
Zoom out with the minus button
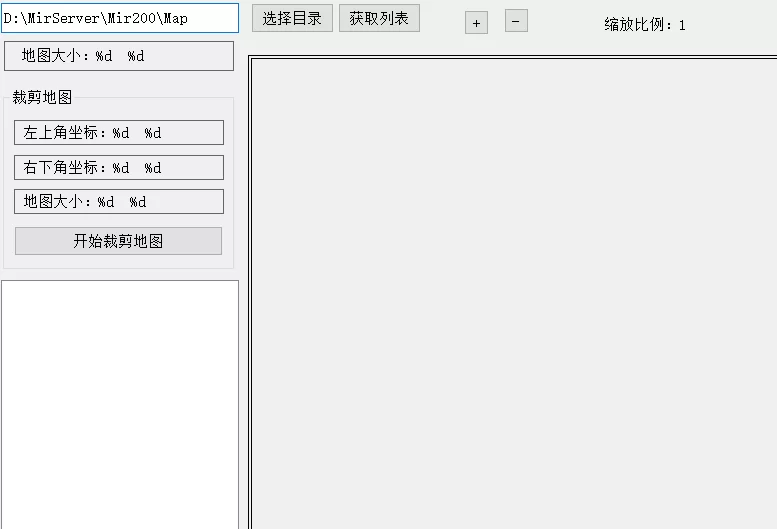516,21
